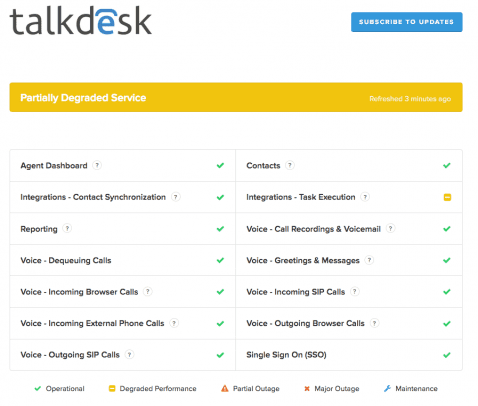
Task: Click the Subscribe to Updates button
Action: point(406,22)
